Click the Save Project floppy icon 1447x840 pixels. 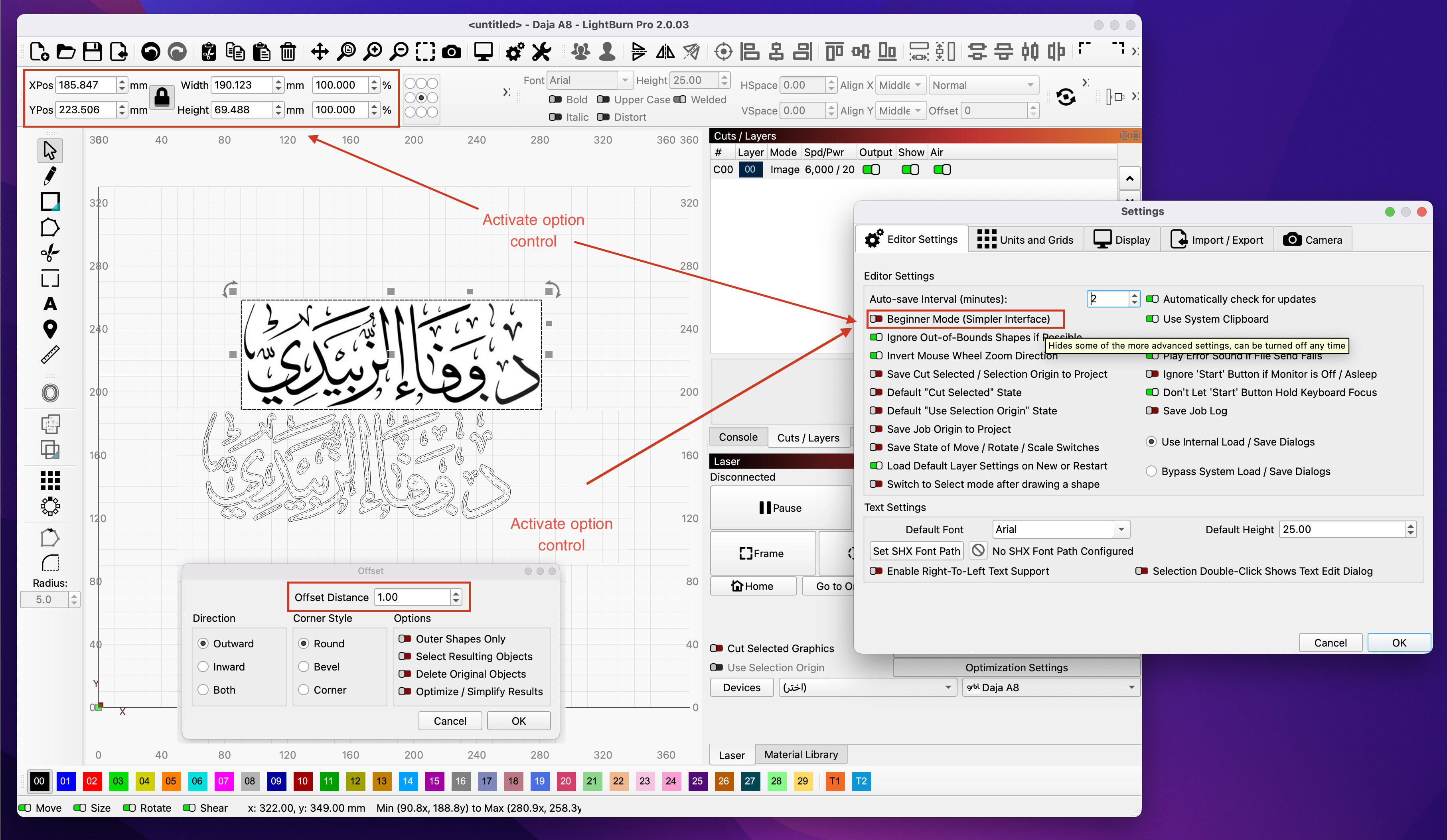click(92, 52)
